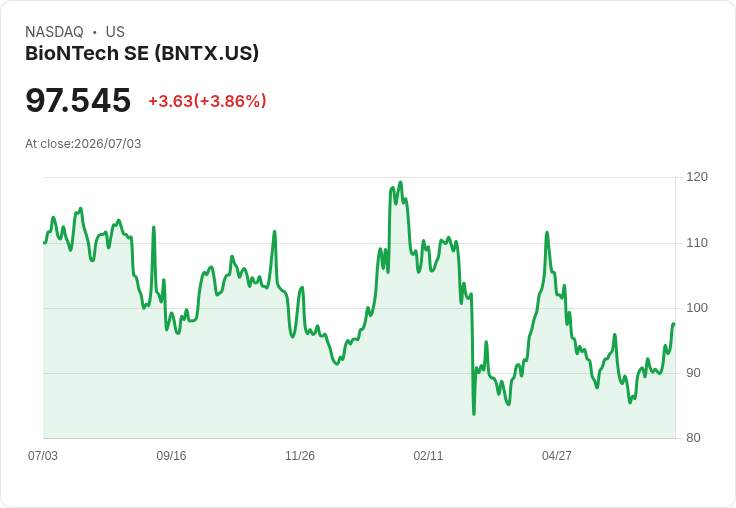736x508 pixels.
Task: Click the BioNTech SE (BNTX.US) title
Action: pos(142,54)
